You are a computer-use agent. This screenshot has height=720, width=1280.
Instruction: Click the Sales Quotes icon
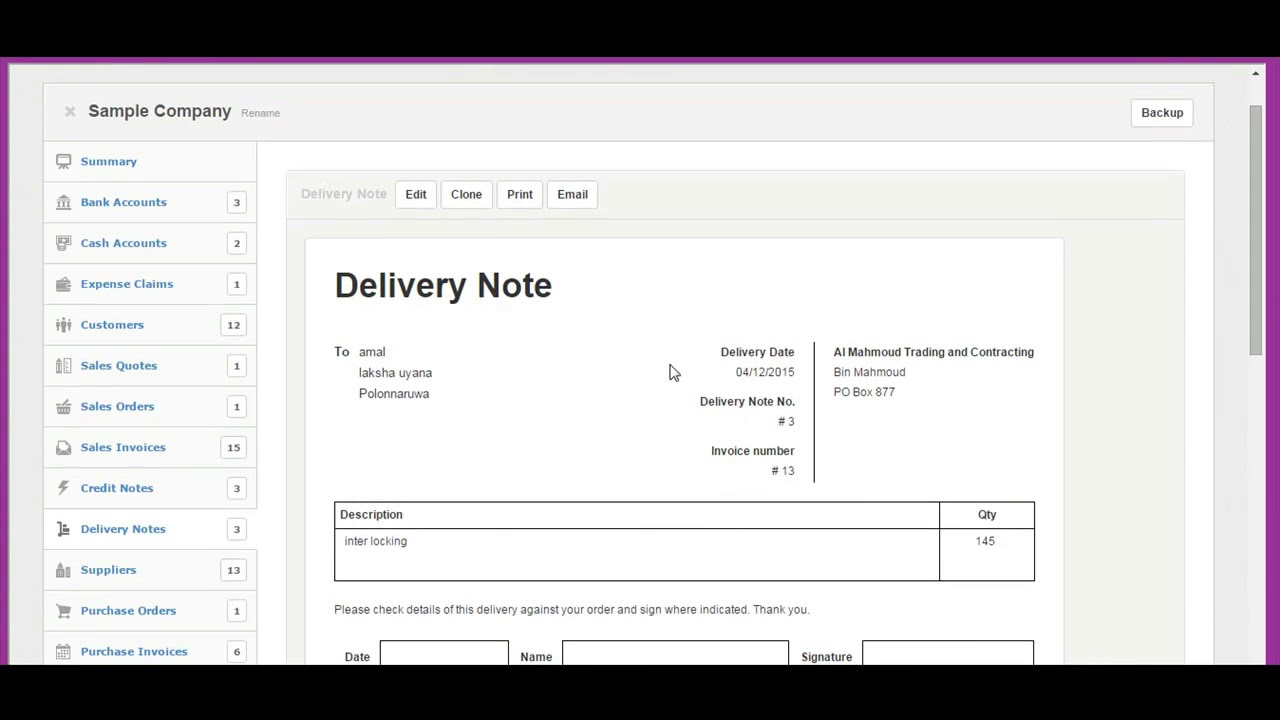coord(64,366)
